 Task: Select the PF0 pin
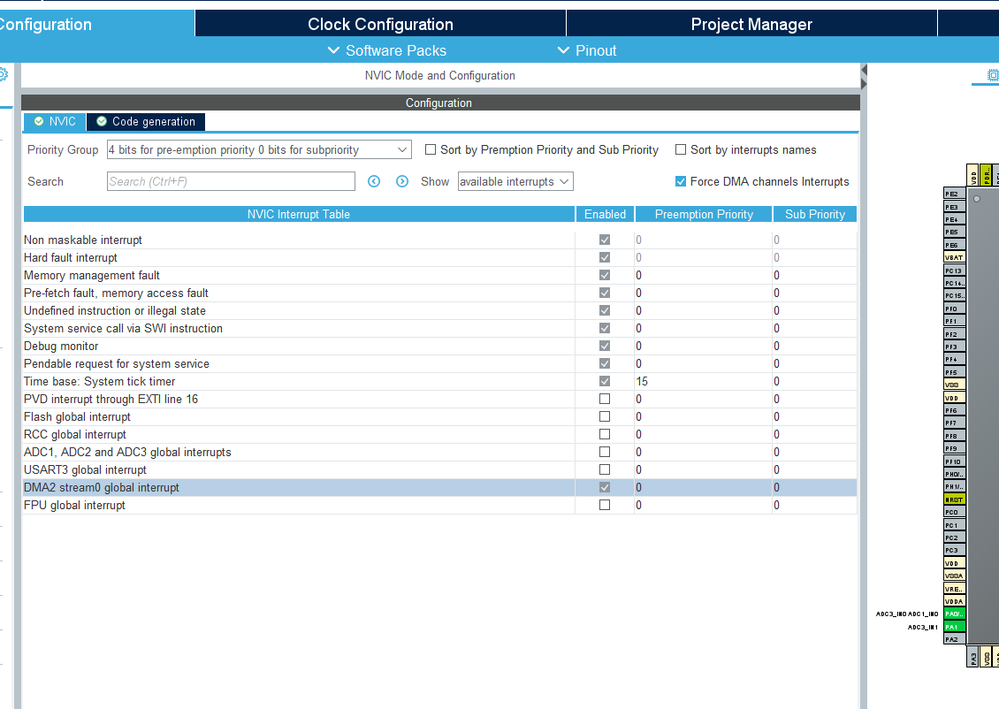coord(954,308)
